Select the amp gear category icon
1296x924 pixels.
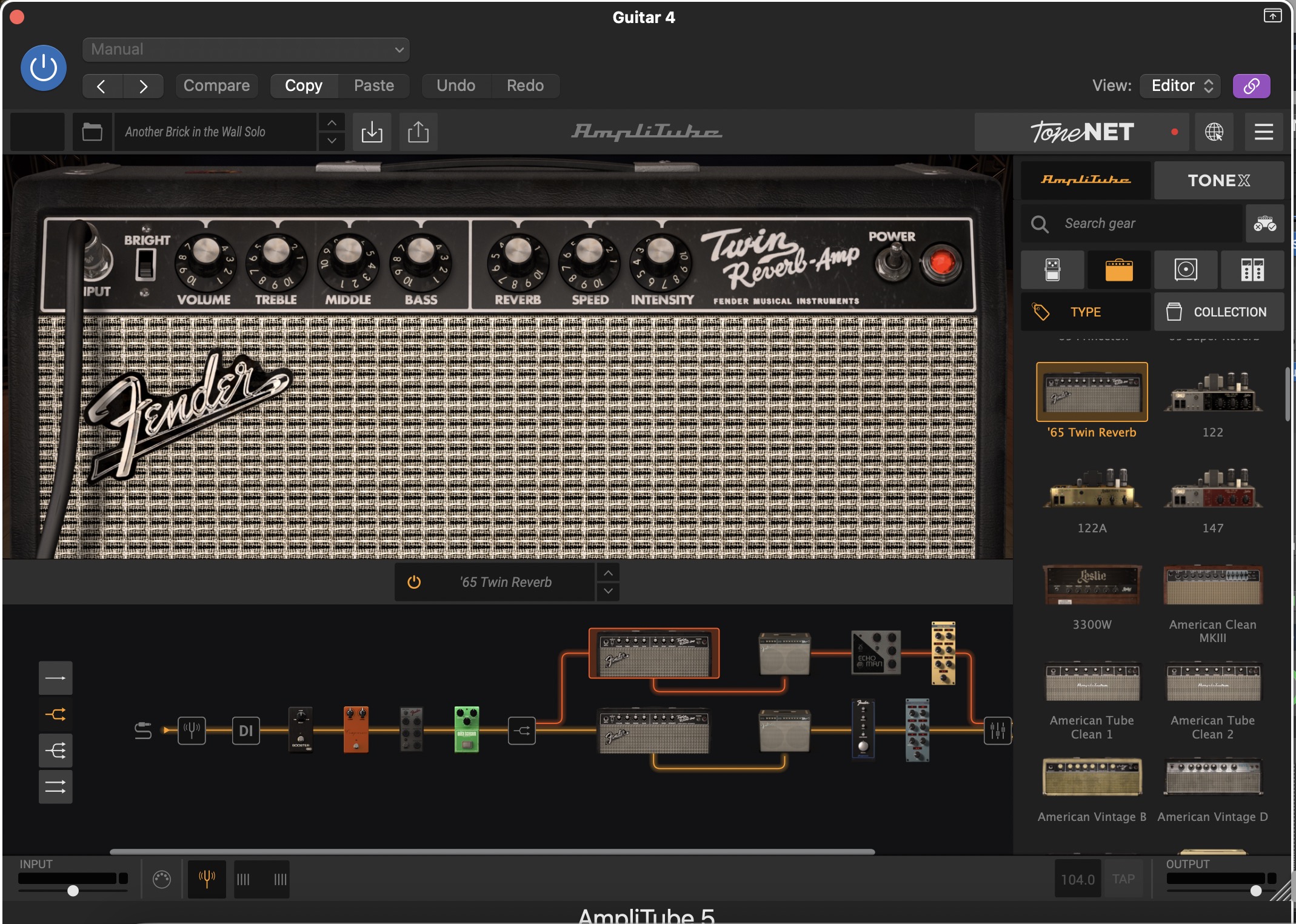click(x=1119, y=270)
